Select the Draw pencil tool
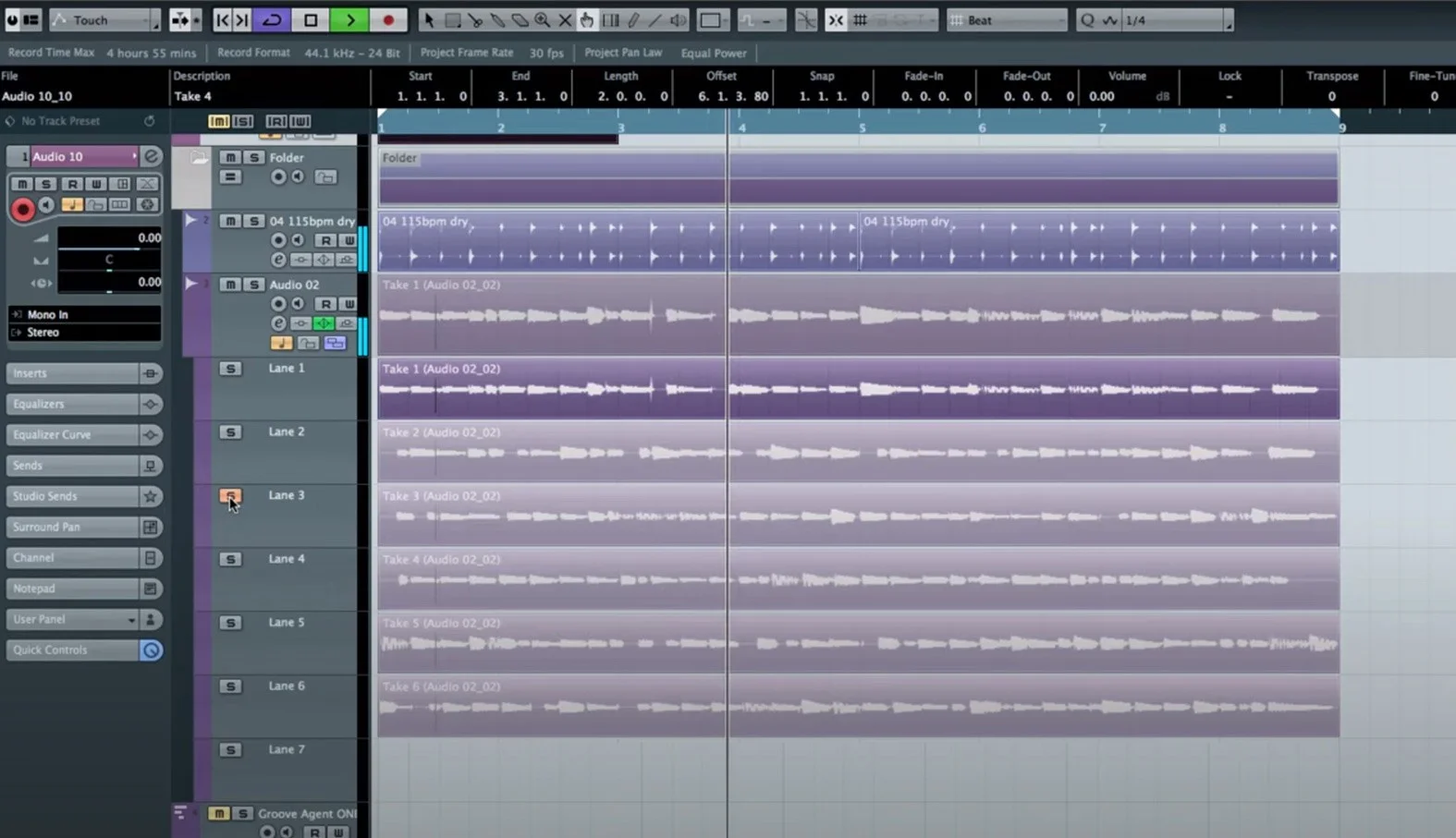This screenshot has width=1456, height=838. coord(632,19)
